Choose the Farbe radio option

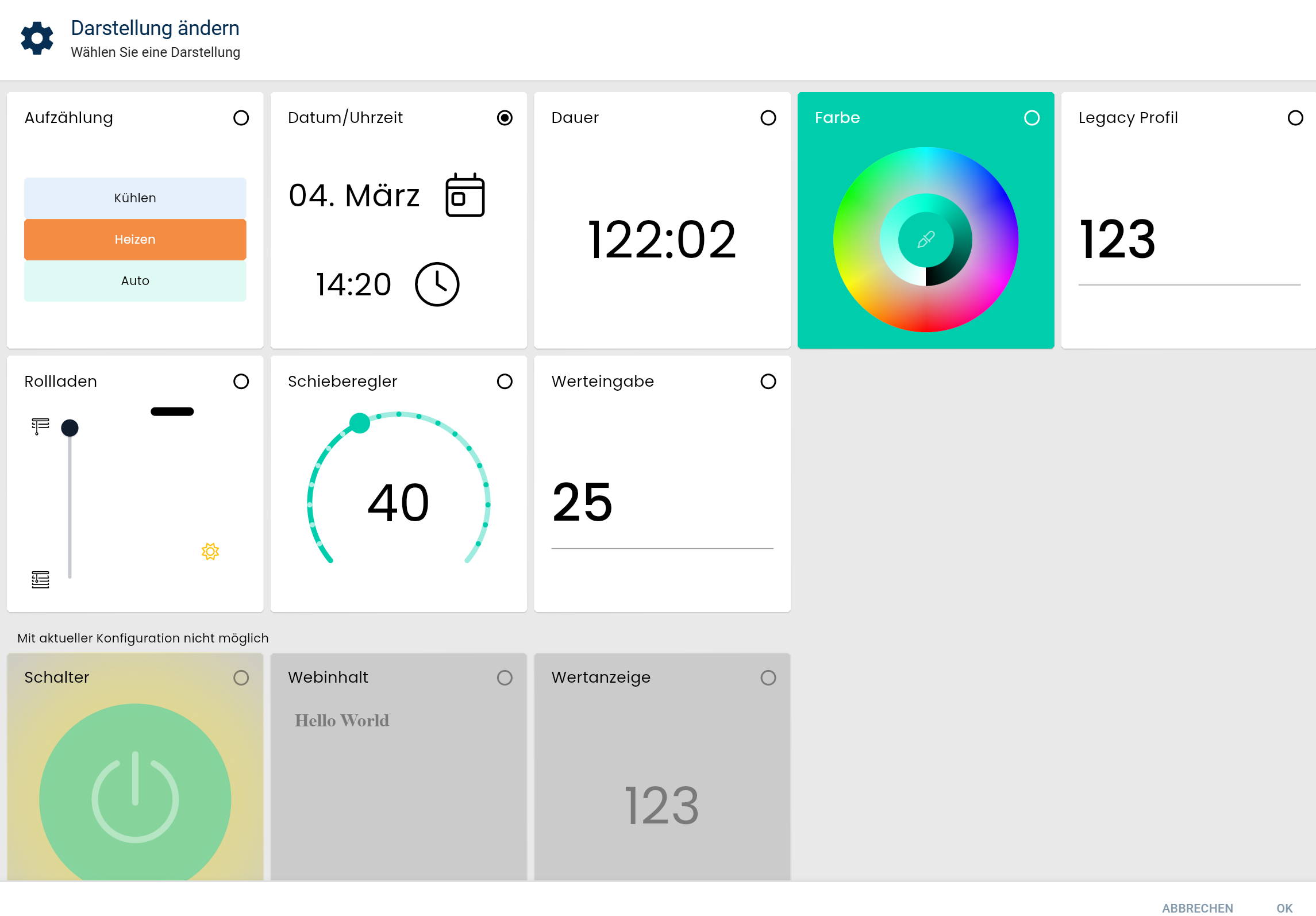point(1032,118)
